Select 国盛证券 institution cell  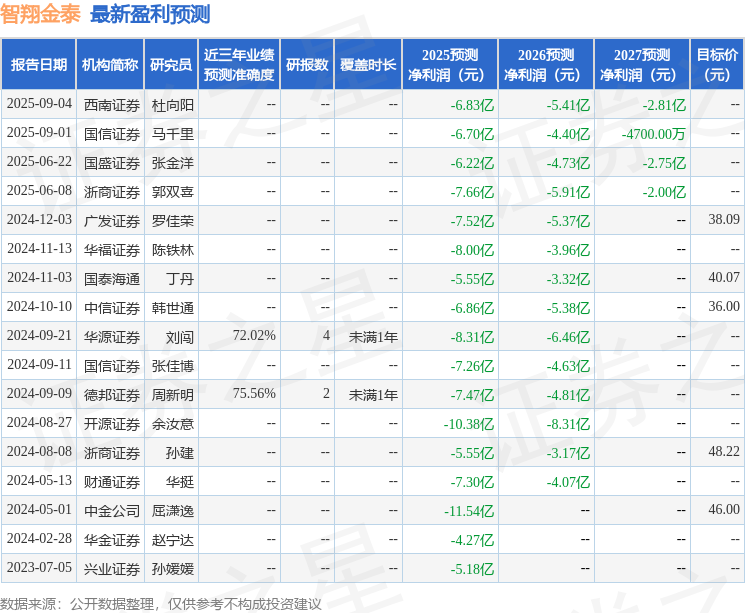click(112, 163)
